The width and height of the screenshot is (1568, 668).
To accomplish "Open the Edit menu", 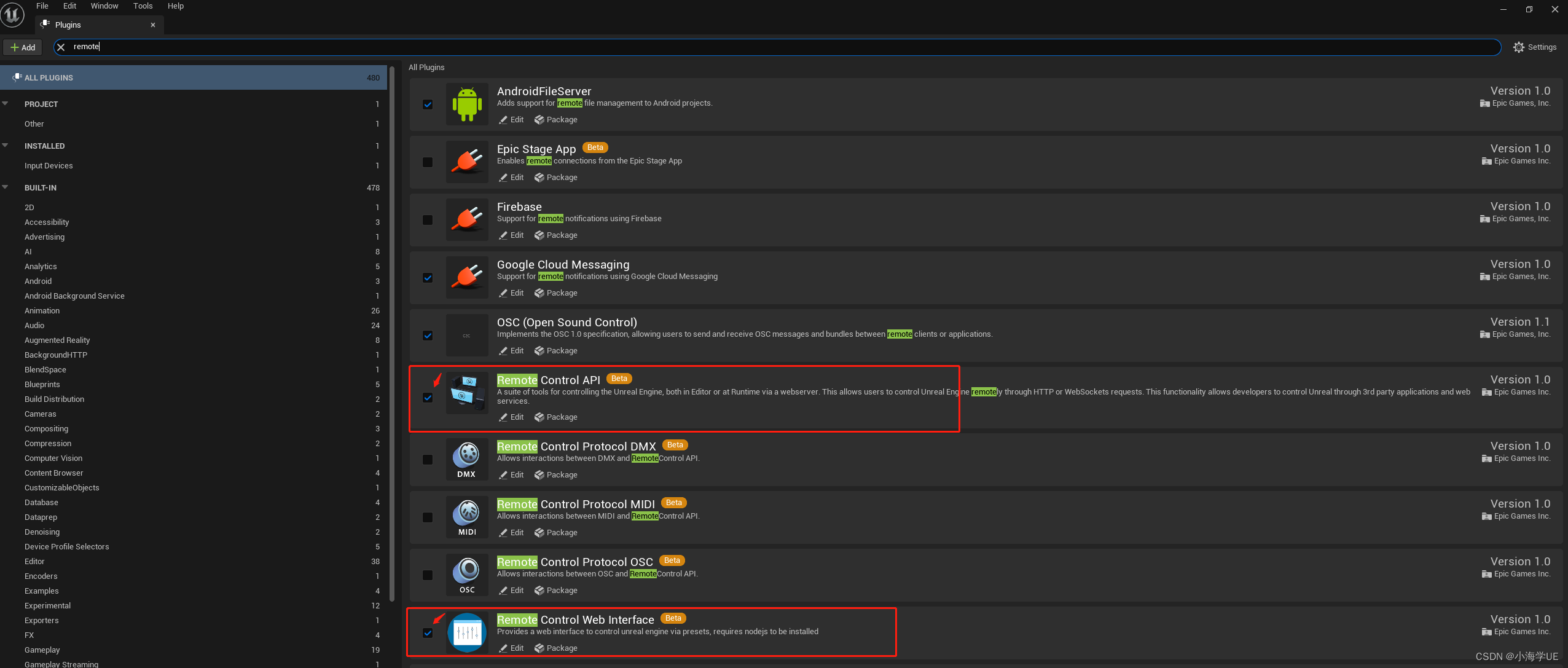I will tap(69, 6).
